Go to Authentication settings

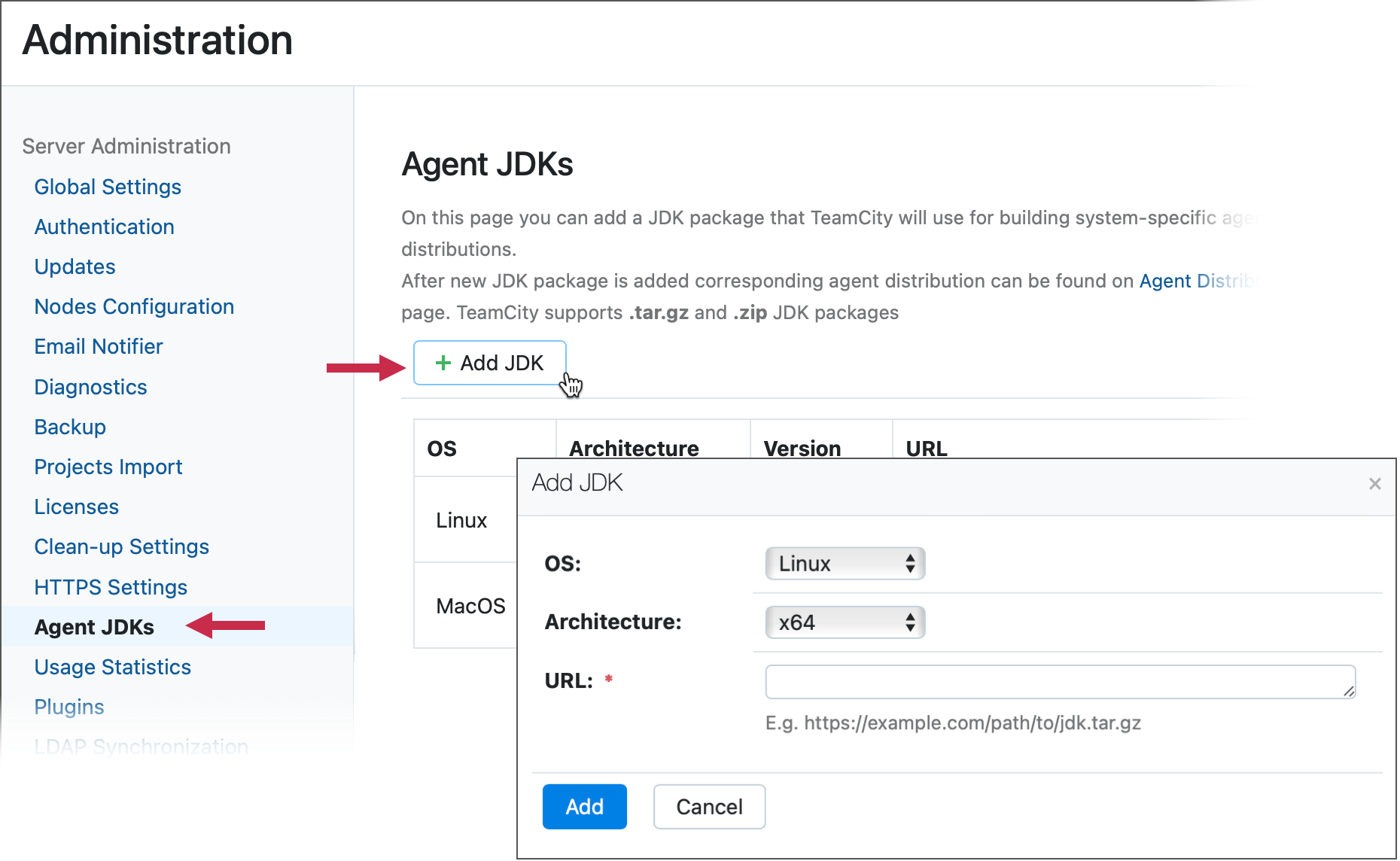pos(104,227)
